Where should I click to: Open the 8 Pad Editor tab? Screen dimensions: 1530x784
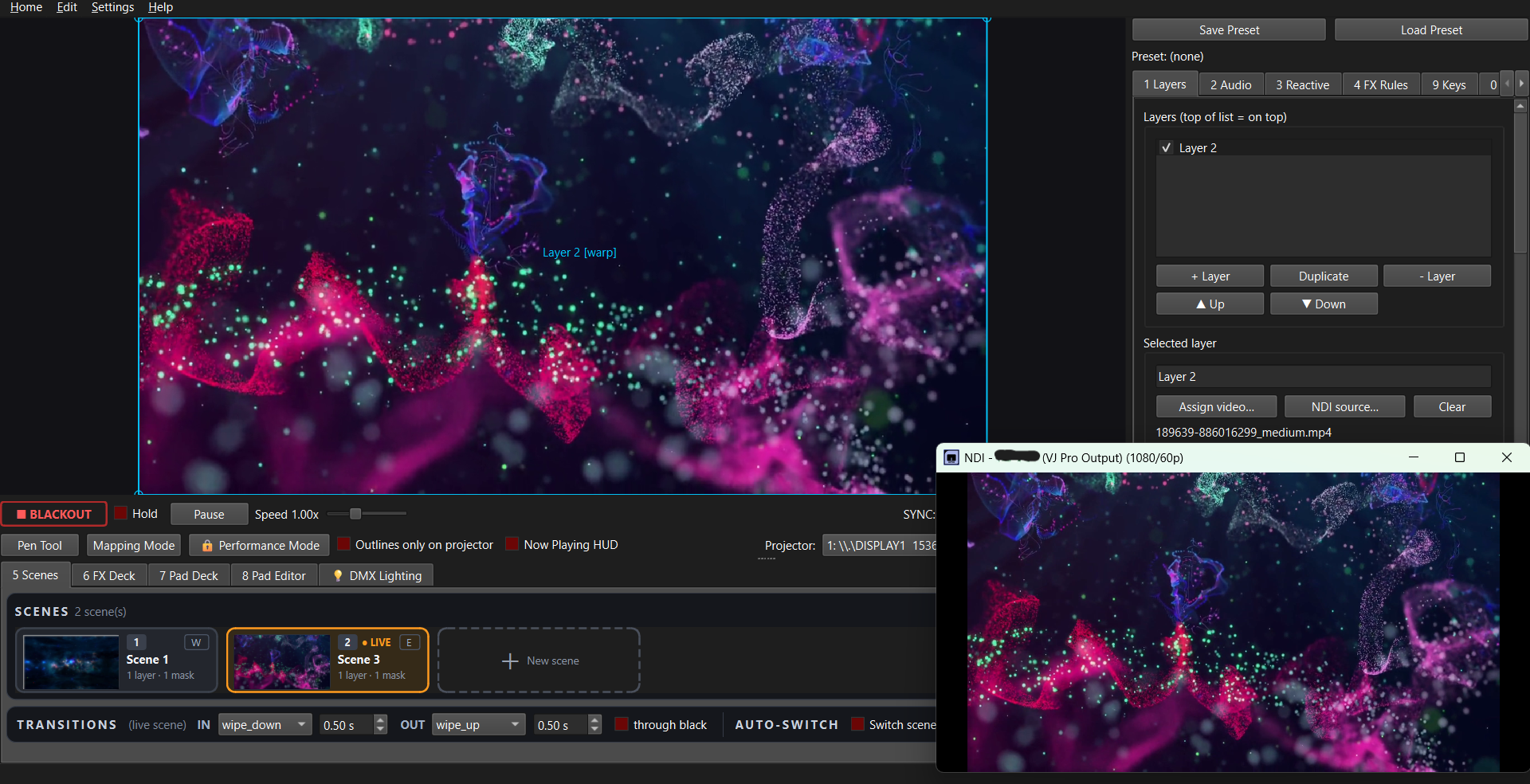[x=274, y=575]
